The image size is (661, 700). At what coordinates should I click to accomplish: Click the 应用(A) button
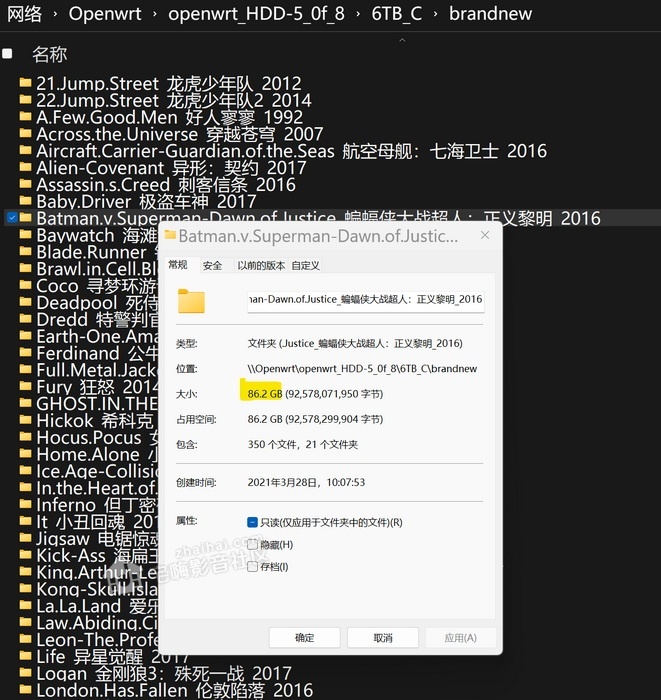(461, 638)
